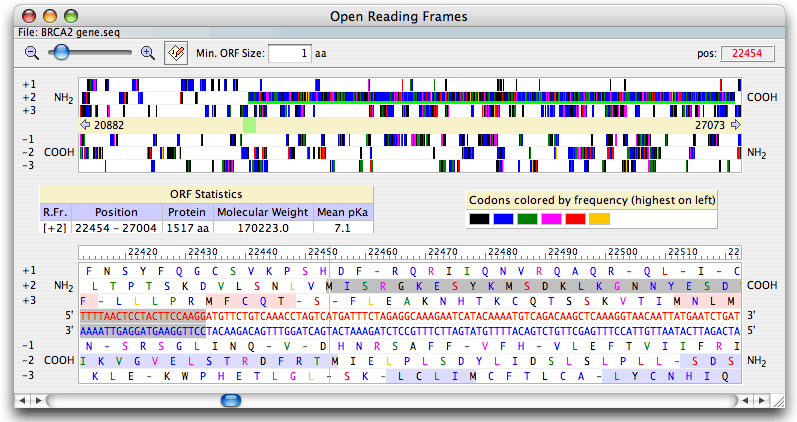797x422 pixels.
Task: Click the zoom slider knob
Action: pyautogui.click(x=62, y=52)
